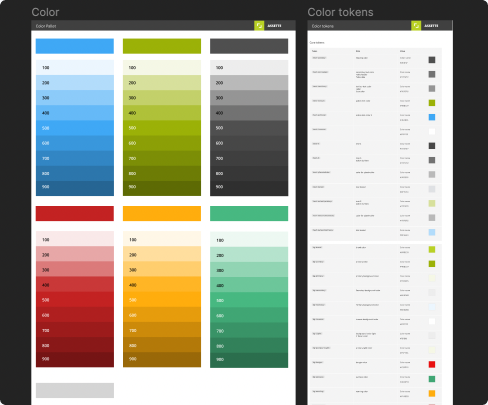Pick the blue 700 swatch
Screen dimensions: 488x405
(x=75, y=158)
